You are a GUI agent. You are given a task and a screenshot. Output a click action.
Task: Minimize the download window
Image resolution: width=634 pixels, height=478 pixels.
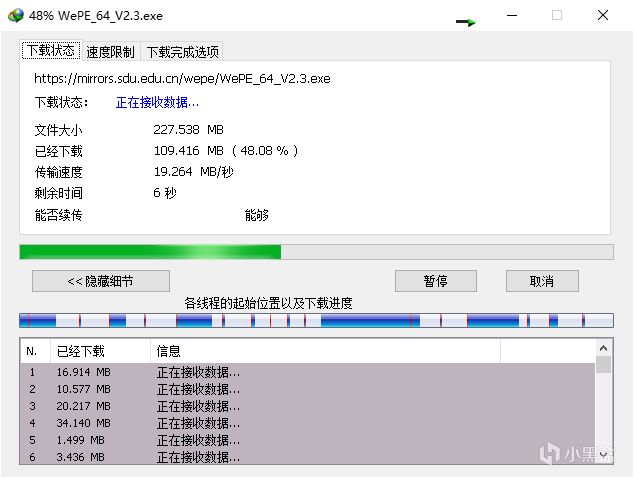[x=512, y=15]
